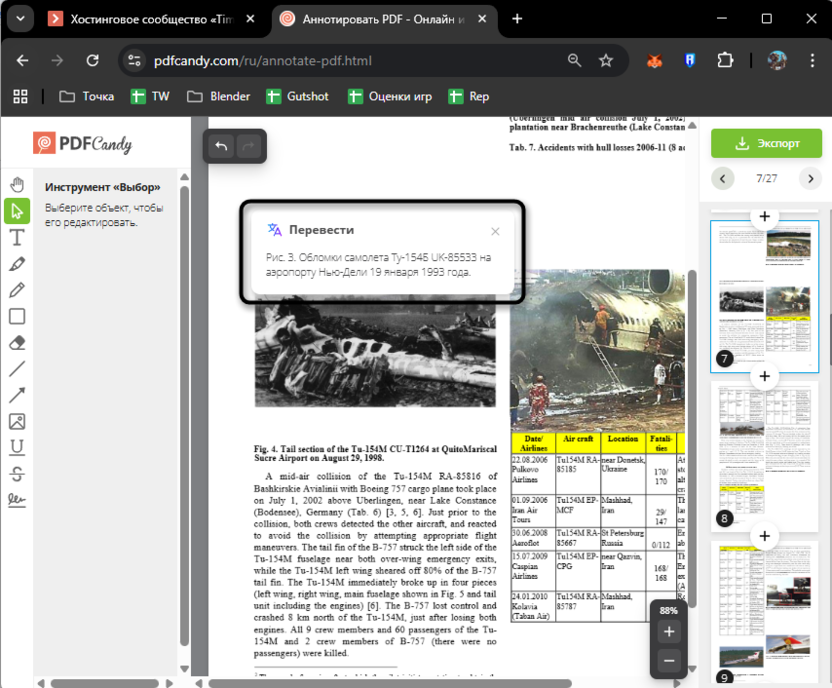Screen dimensions: 832x688
Task: Open the TW bookmarks folder
Action: 150,96
